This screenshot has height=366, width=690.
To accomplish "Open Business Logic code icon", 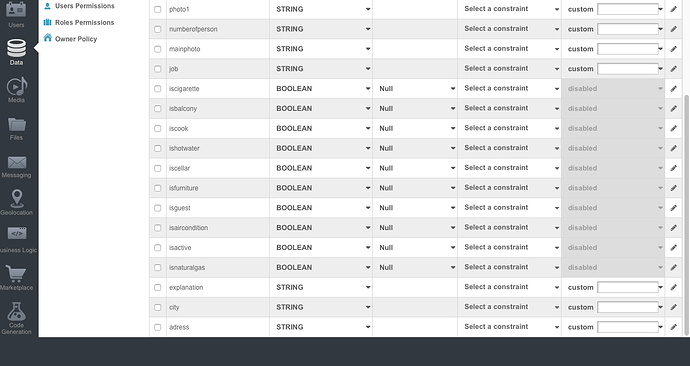I will click(17, 234).
